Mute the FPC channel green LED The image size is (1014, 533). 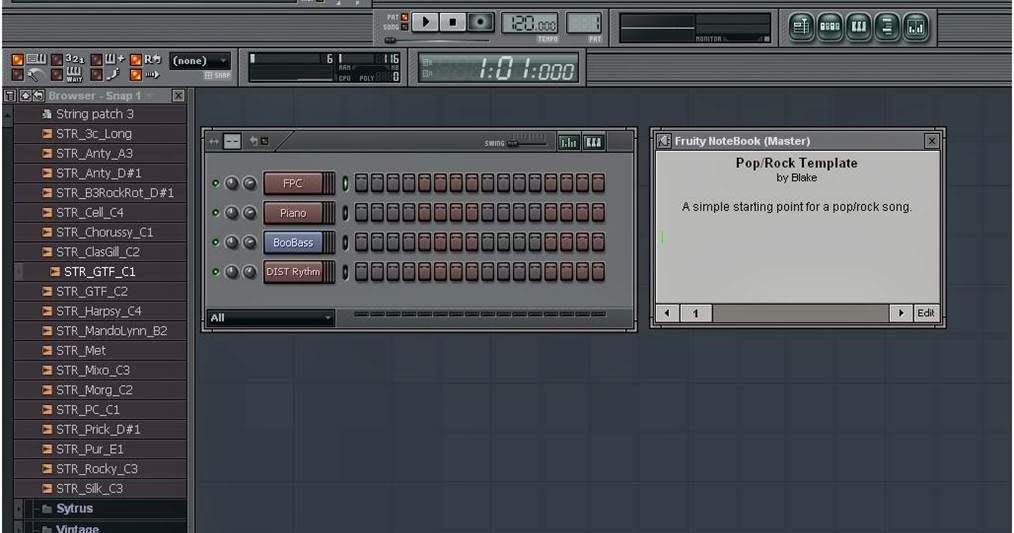tap(215, 184)
